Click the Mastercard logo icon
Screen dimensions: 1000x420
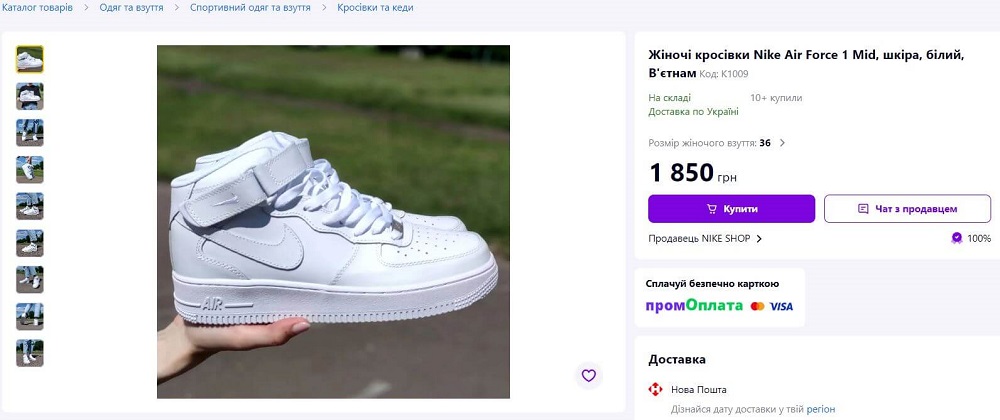coord(757,306)
